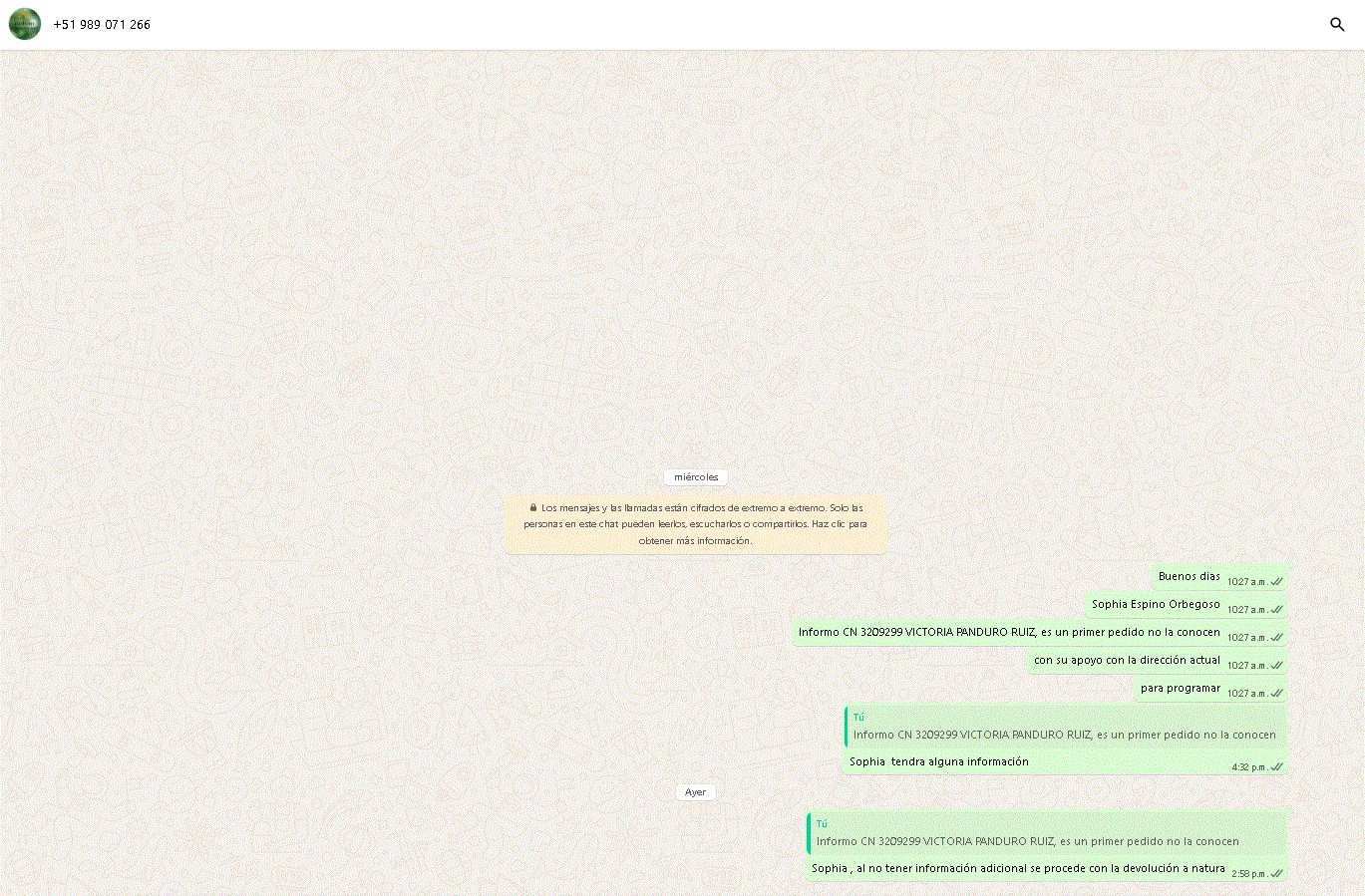Jump to quoted message in 4:32 p.m. reply
This screenshot has height=896, width=1365.
[x=1064, y=728]
